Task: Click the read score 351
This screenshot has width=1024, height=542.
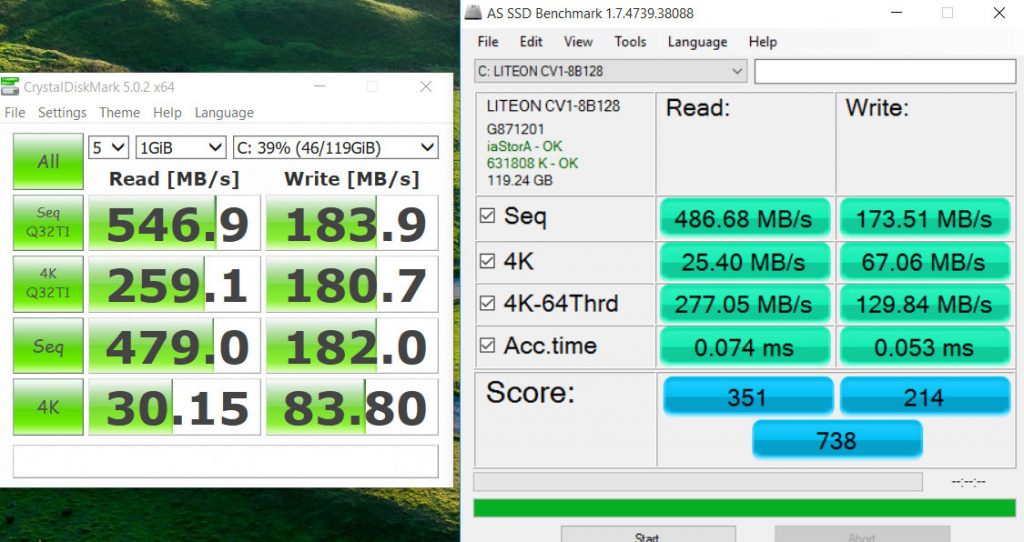Action: pyautogui.click(x=748, y=396)
